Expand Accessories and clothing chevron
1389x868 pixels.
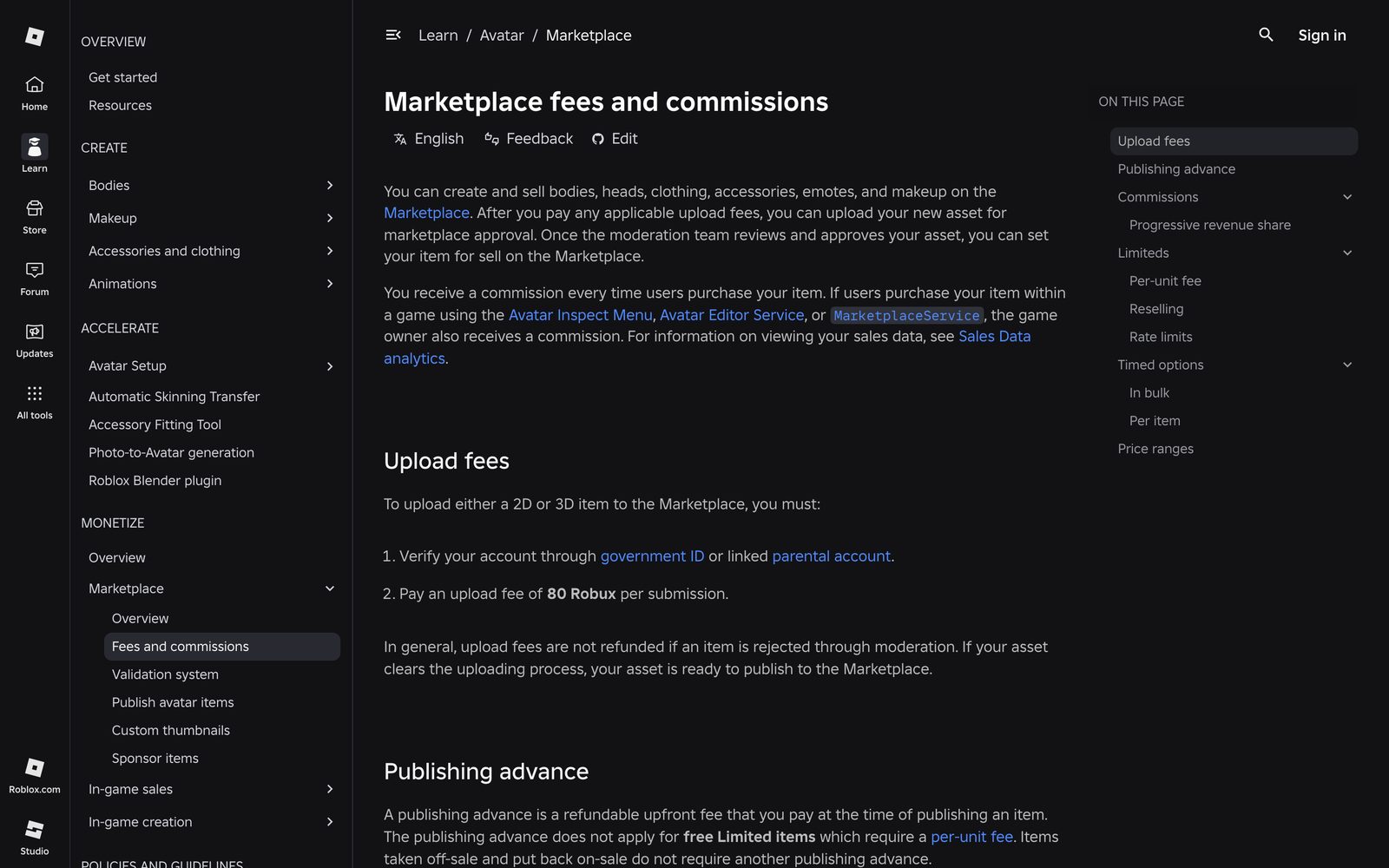click(330, 251)
